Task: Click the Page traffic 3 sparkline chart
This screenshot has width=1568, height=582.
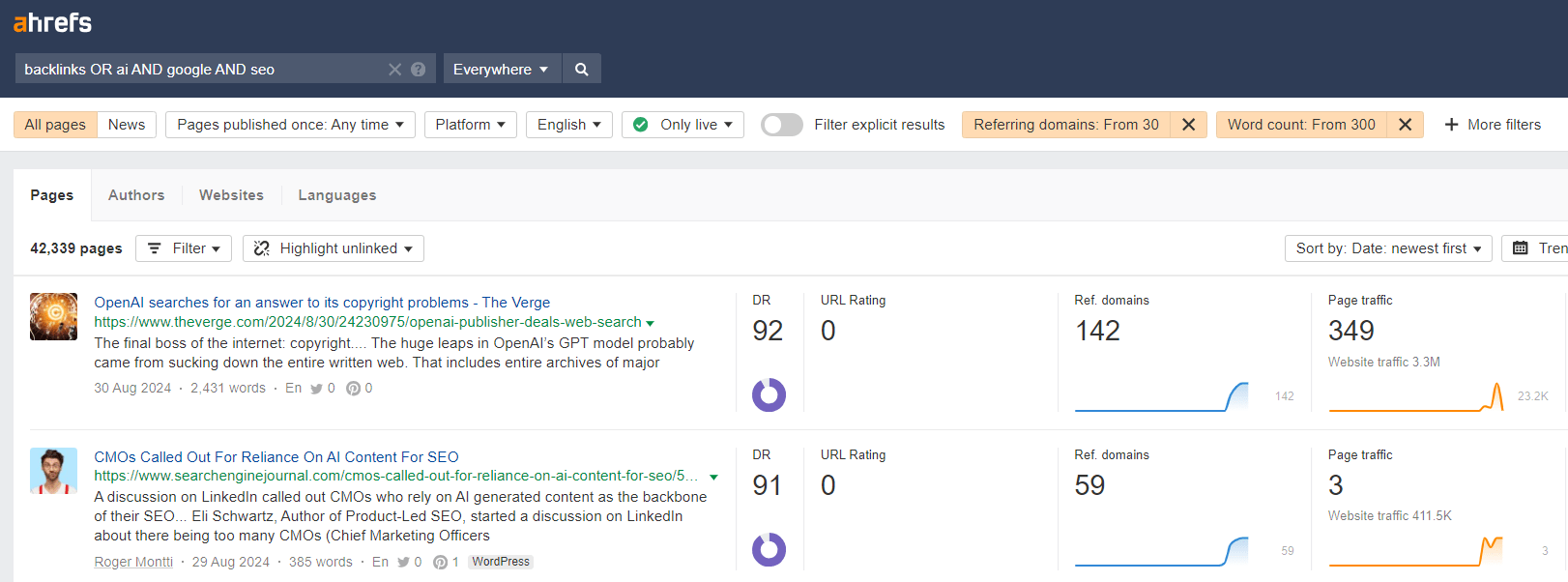Action: (1416, 551)
